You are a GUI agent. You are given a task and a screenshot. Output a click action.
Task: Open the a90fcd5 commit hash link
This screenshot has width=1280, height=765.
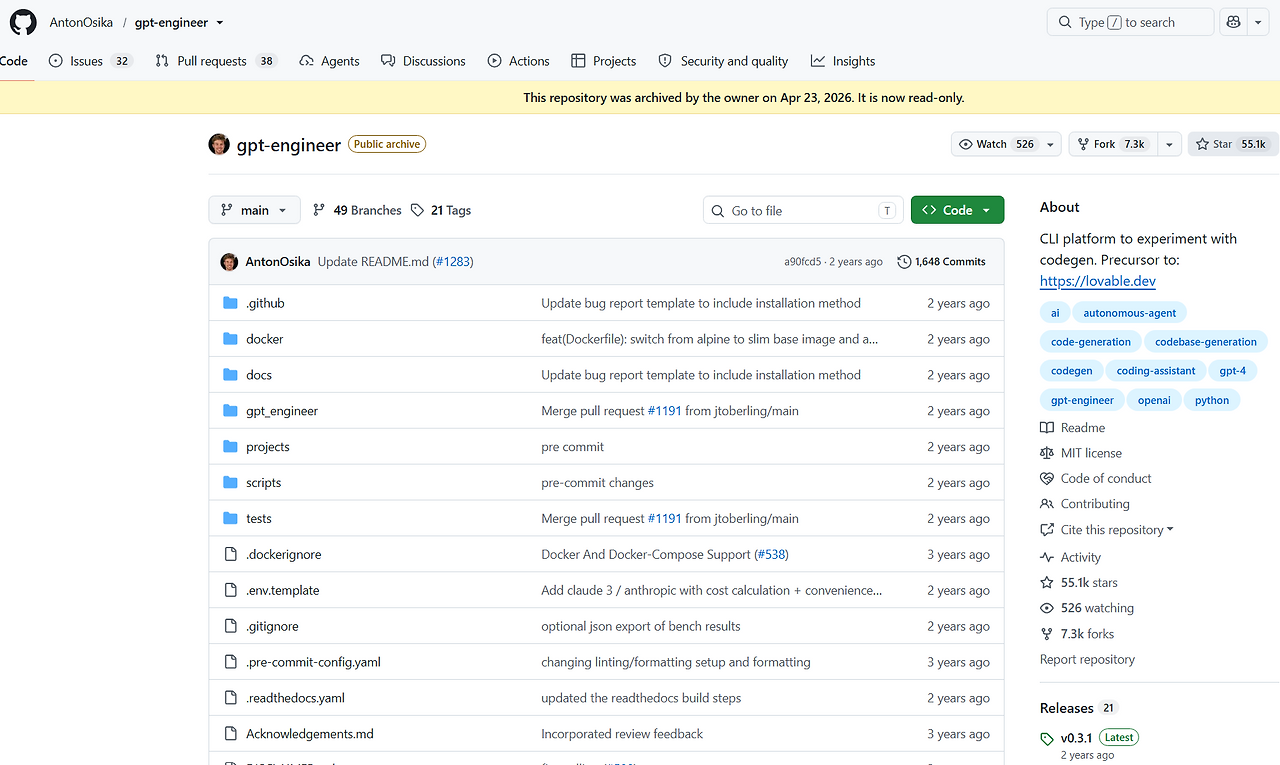[802, 262]
